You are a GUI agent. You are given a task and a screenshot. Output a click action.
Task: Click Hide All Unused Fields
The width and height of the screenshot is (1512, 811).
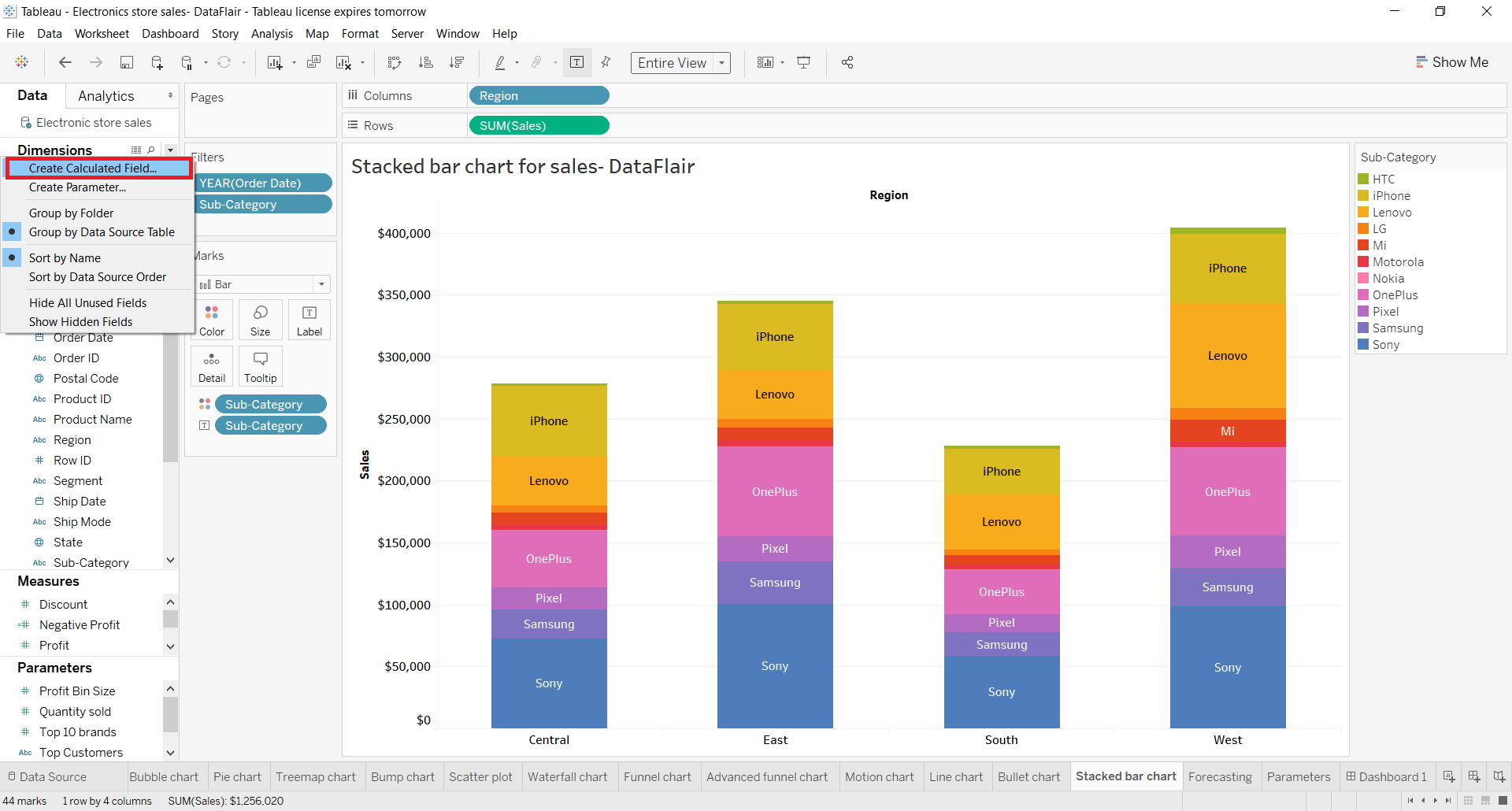point(87,302)
